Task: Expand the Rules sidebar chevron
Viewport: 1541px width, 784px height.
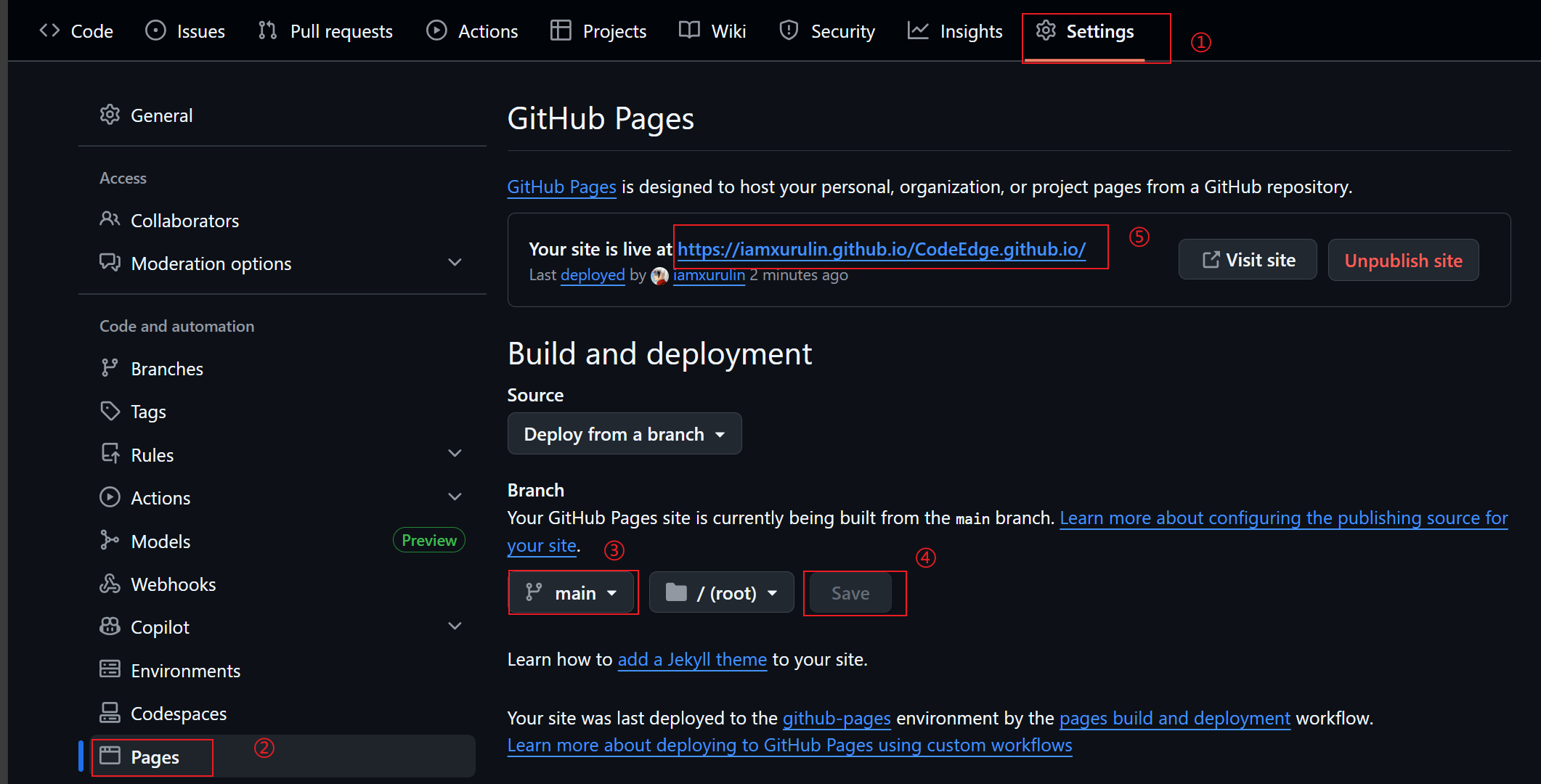Action: 455,454
